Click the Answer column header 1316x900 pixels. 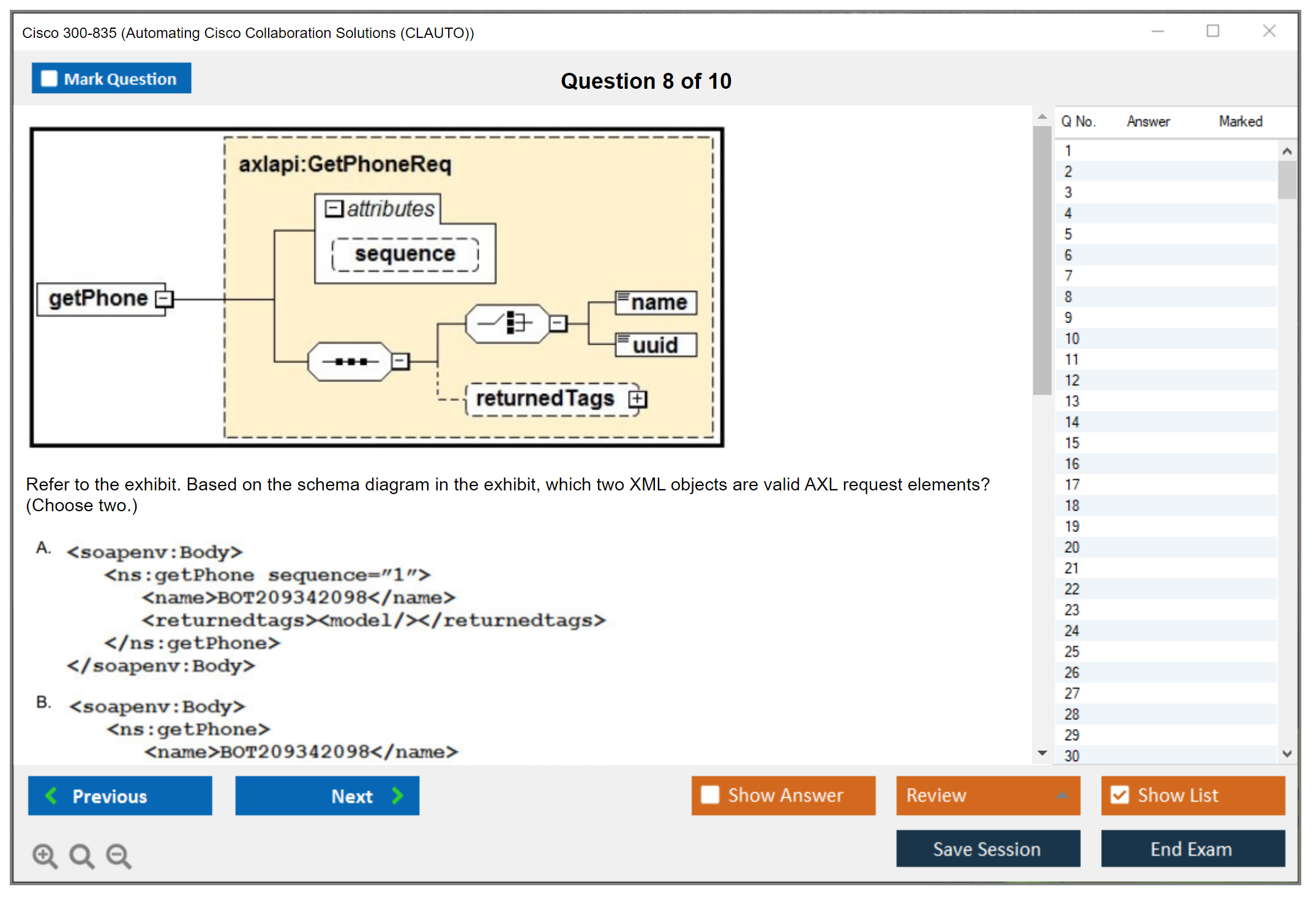click(x=1148, y=122)
